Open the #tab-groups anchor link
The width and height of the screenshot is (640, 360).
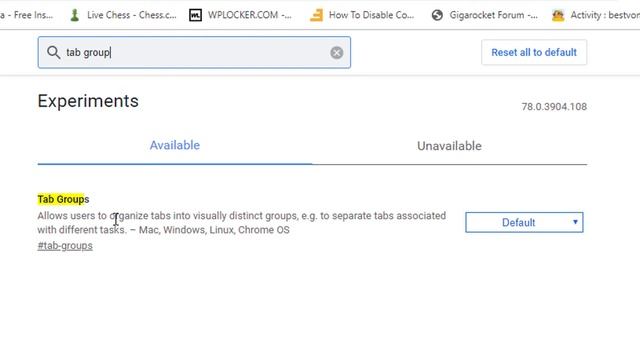coord(65,246)
